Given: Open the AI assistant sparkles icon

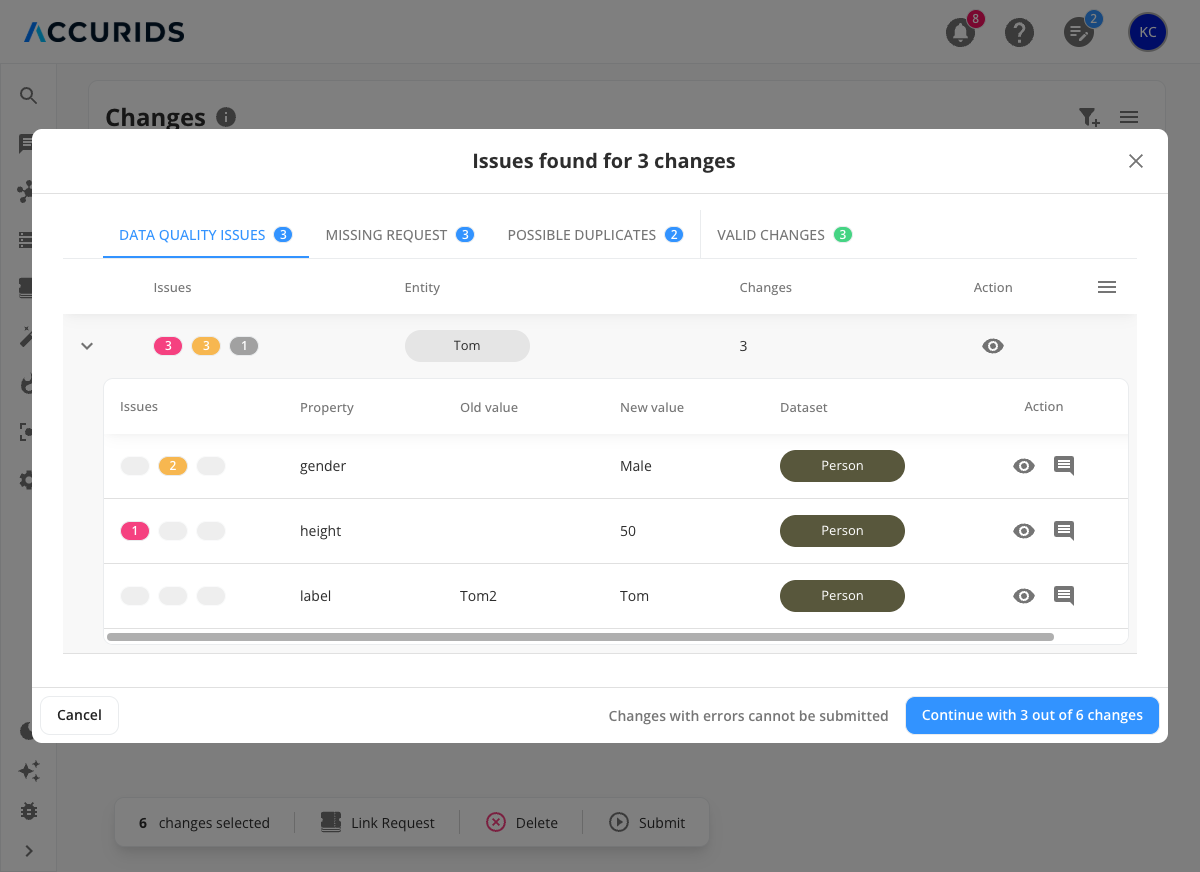Looking at the screenshot, I should point(28,771).
